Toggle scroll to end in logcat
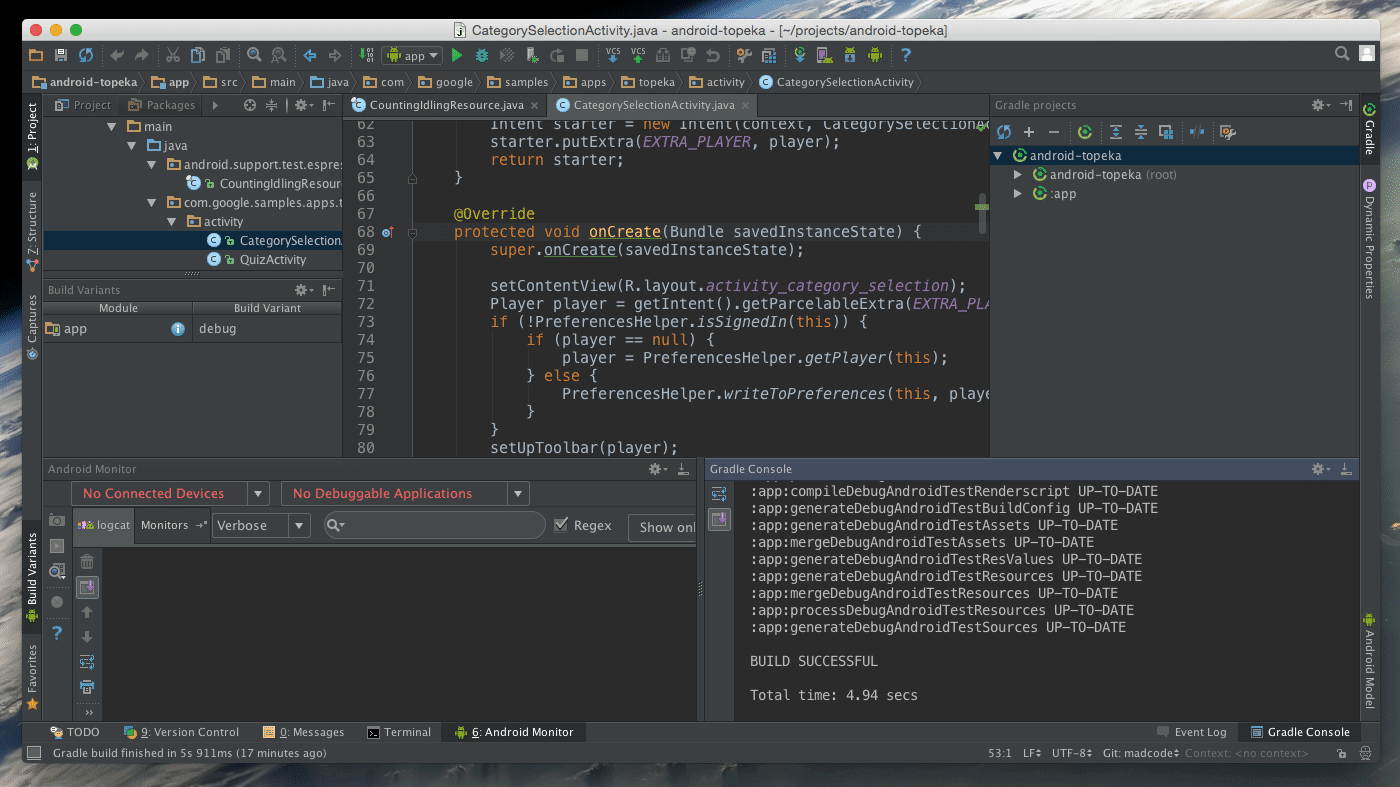This screenshot has height=787, width=1400. [x=87, y=587]
